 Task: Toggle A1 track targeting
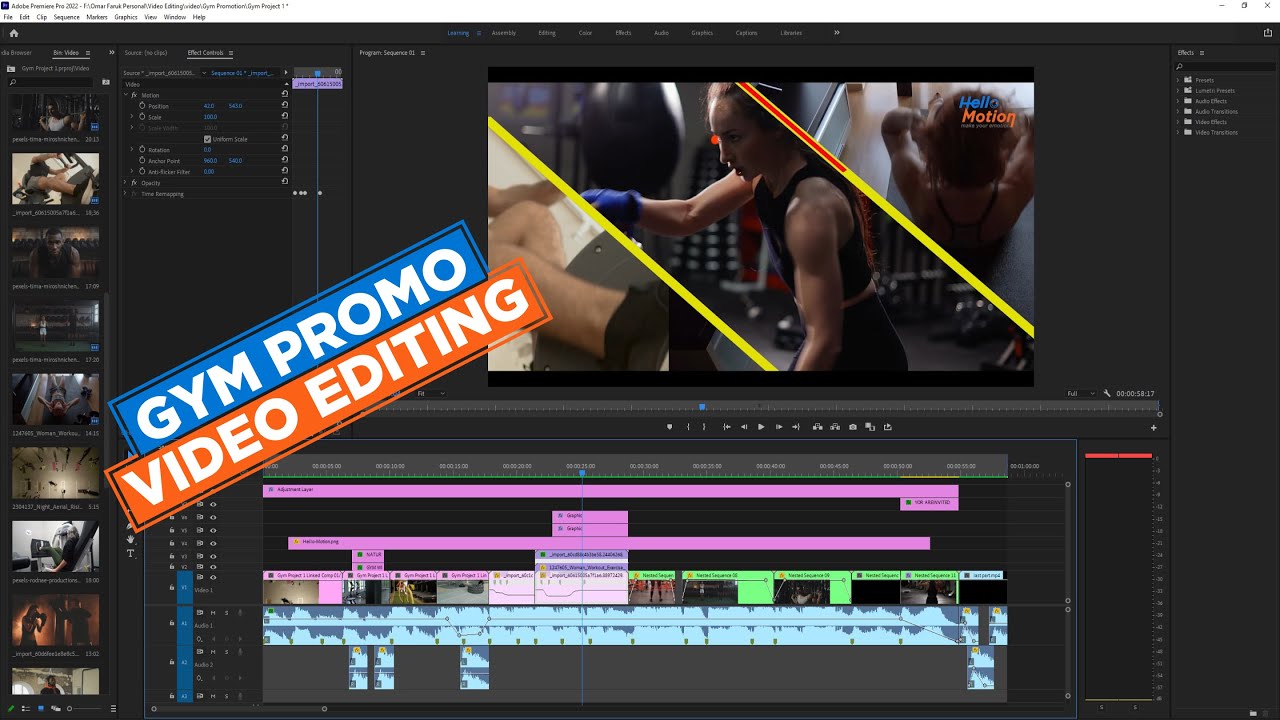tap(184, 624)
